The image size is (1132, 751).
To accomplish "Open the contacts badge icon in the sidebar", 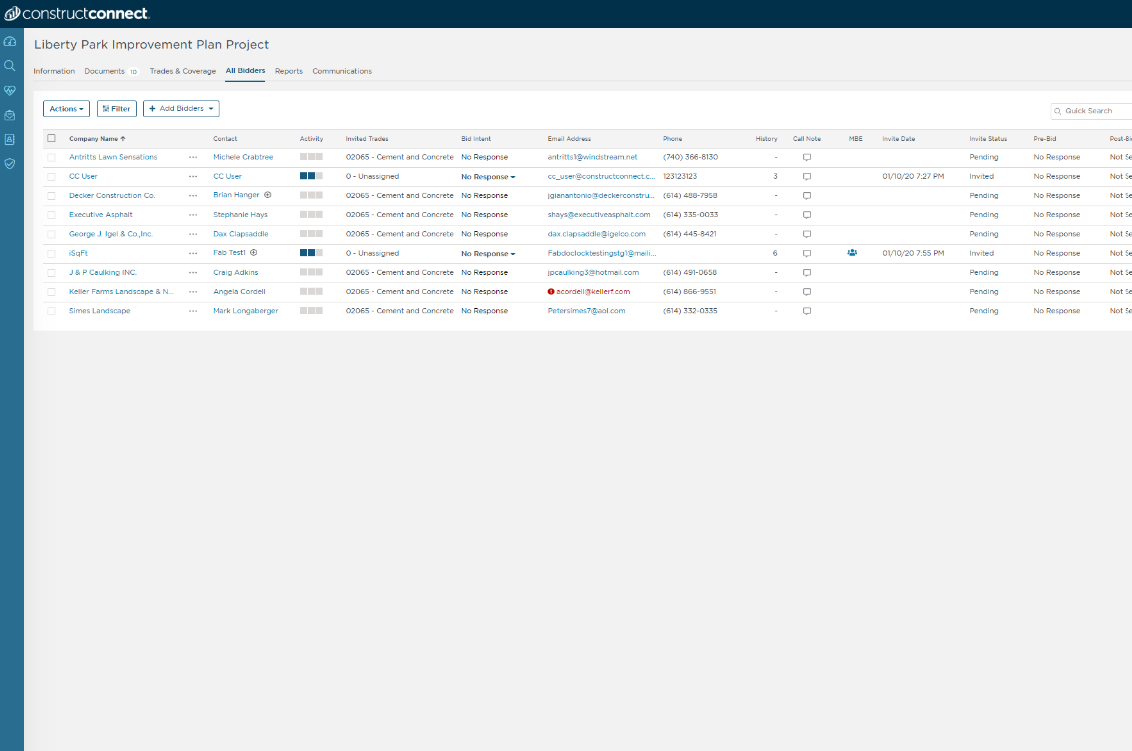I will (10, 138).
